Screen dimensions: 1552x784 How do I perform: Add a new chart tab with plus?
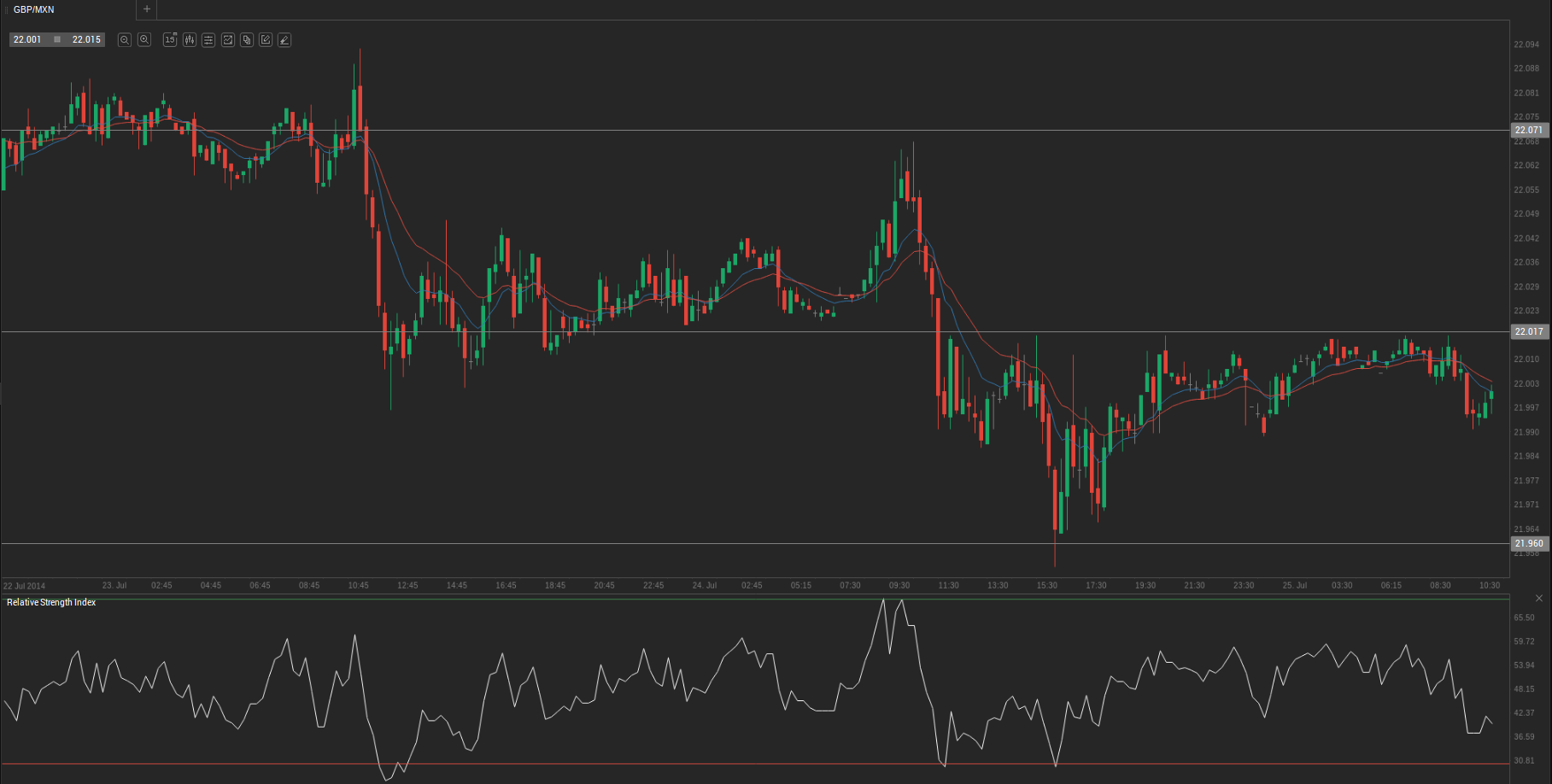(147, 9)
